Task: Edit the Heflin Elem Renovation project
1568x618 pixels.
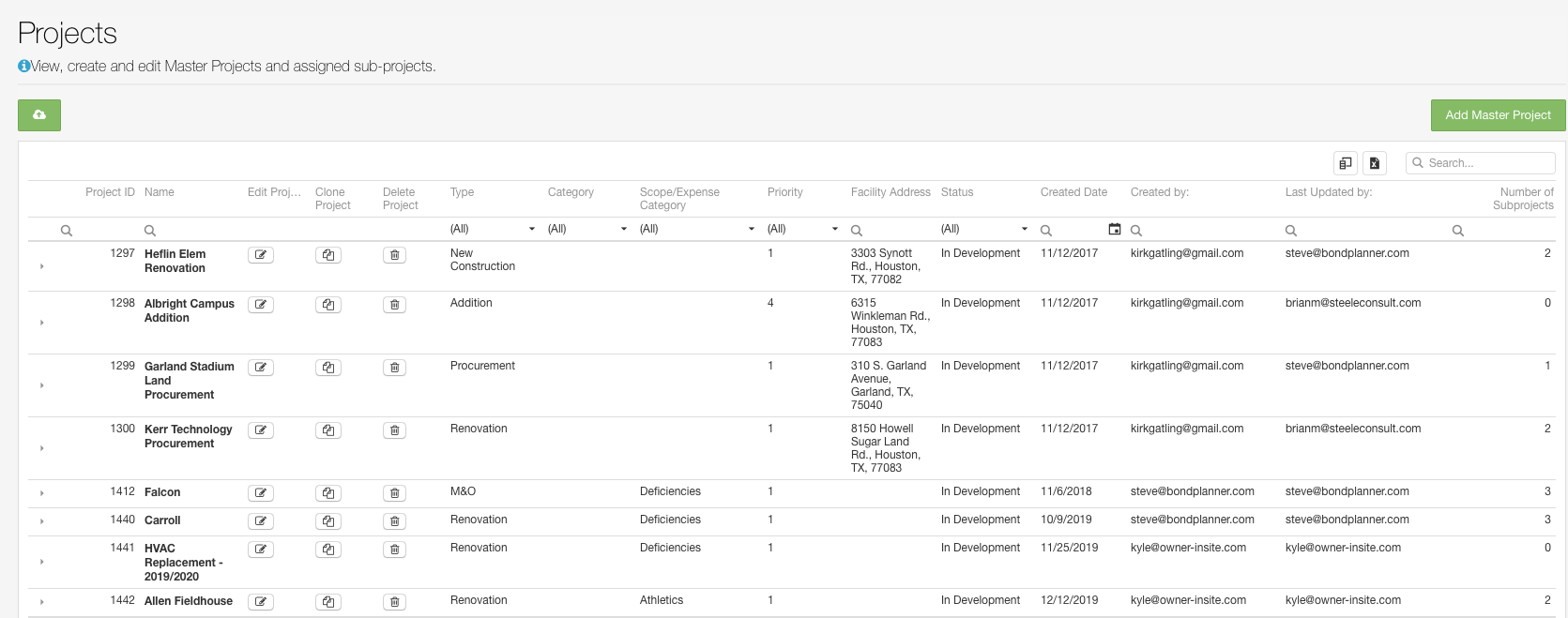Action: [x=261, y=255]
